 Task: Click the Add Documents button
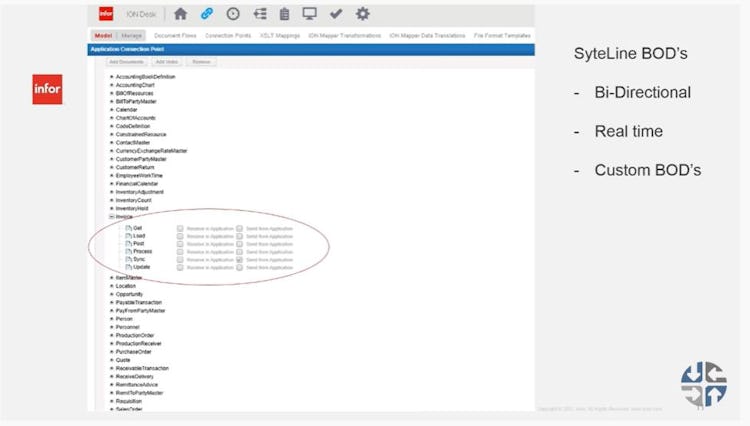[126, 62]
